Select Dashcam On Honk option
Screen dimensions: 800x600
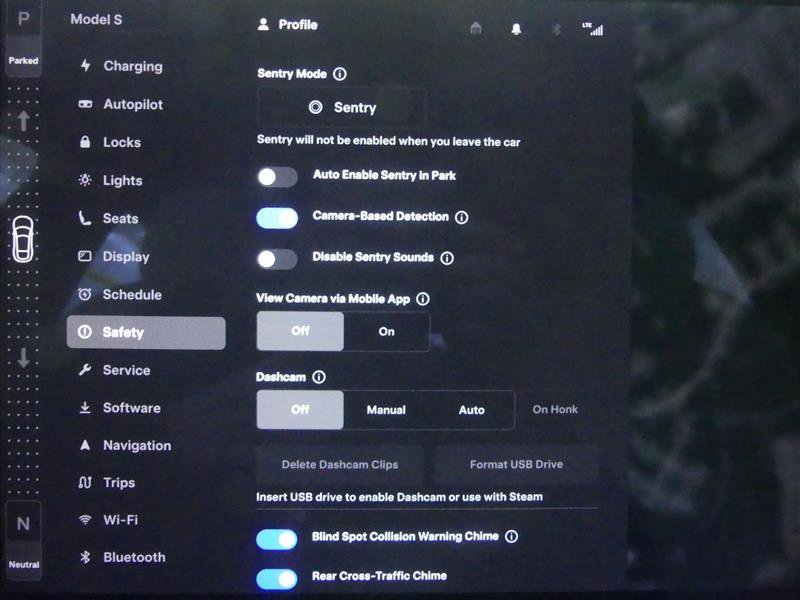pos(555,409)
